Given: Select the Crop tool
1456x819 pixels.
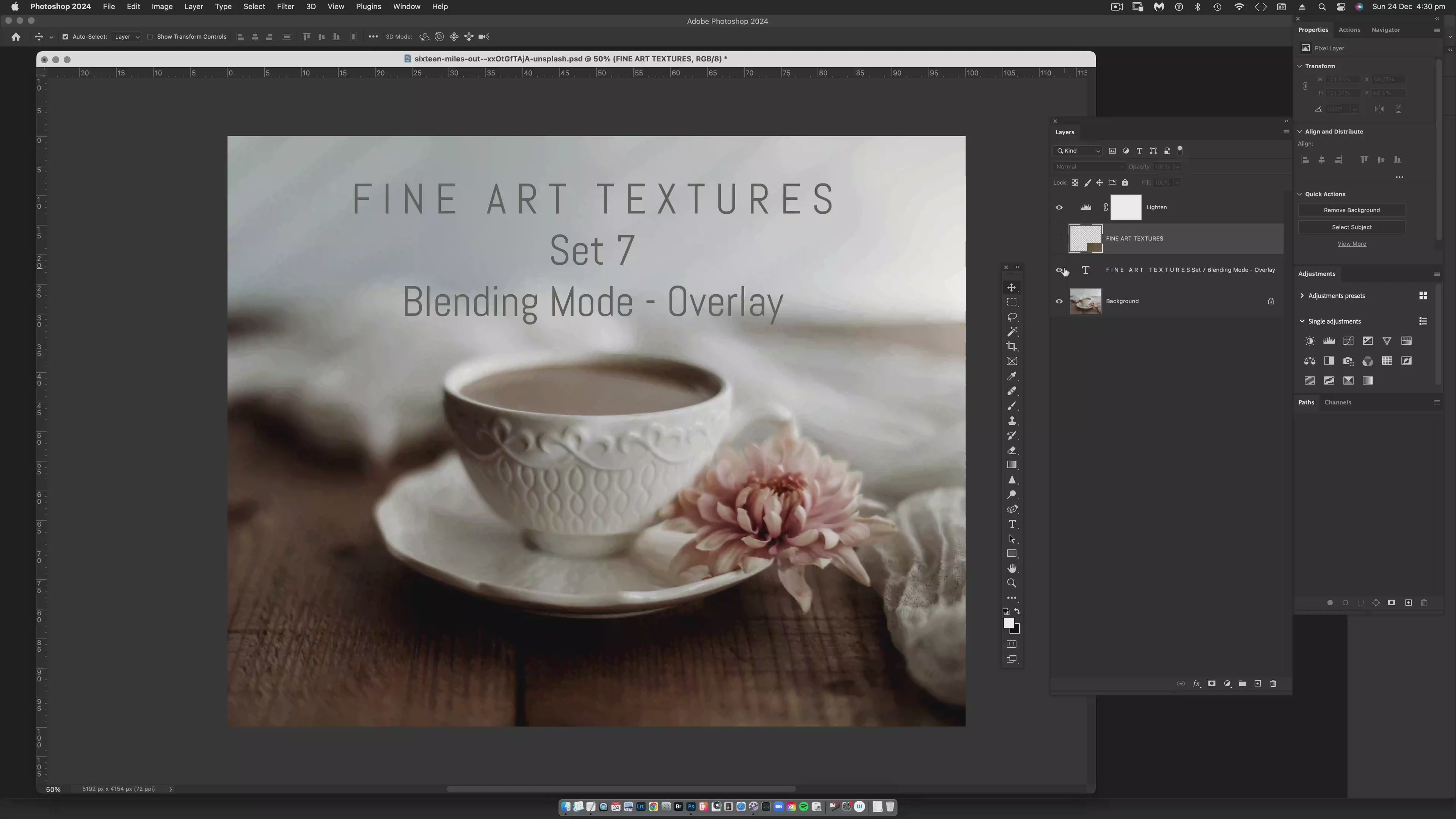Looking at the screenshot, I should click(1011, 347).
